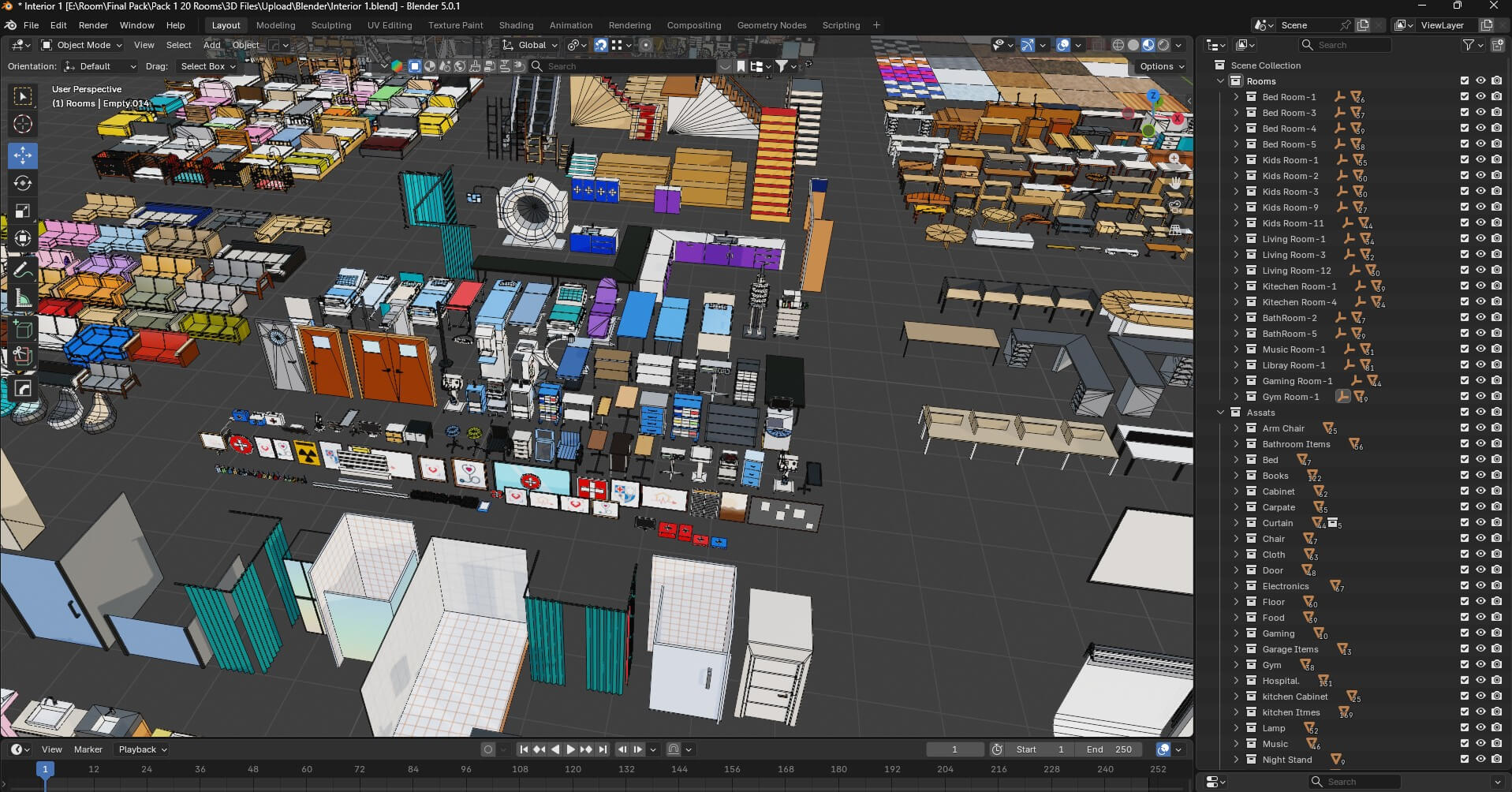Select the Annotate tool

[x=23, y=270]
